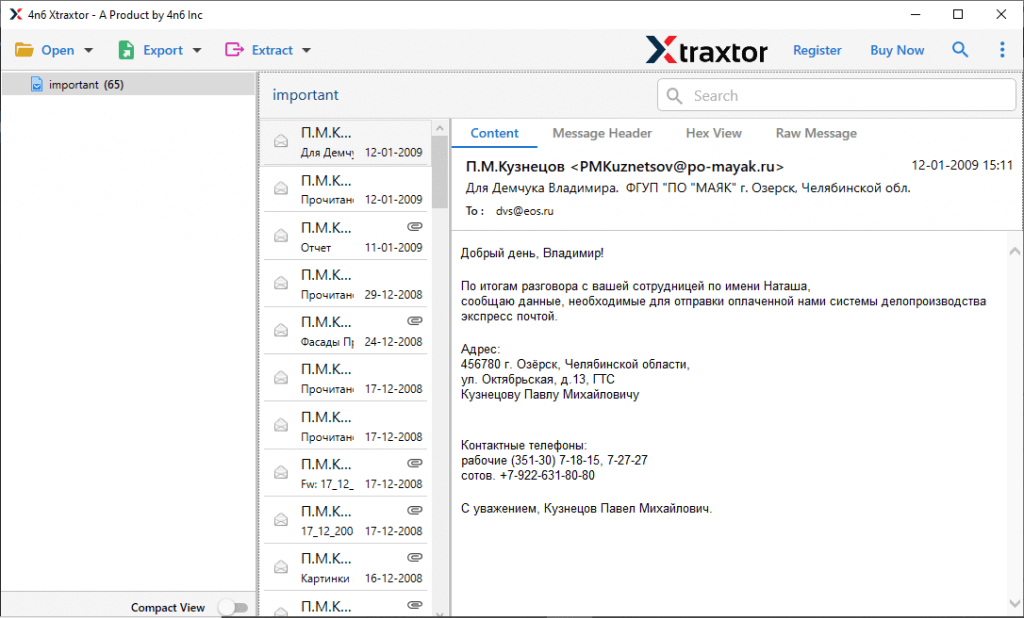Click envelope icon of 29-12-2008 message

tap(281, 284)
